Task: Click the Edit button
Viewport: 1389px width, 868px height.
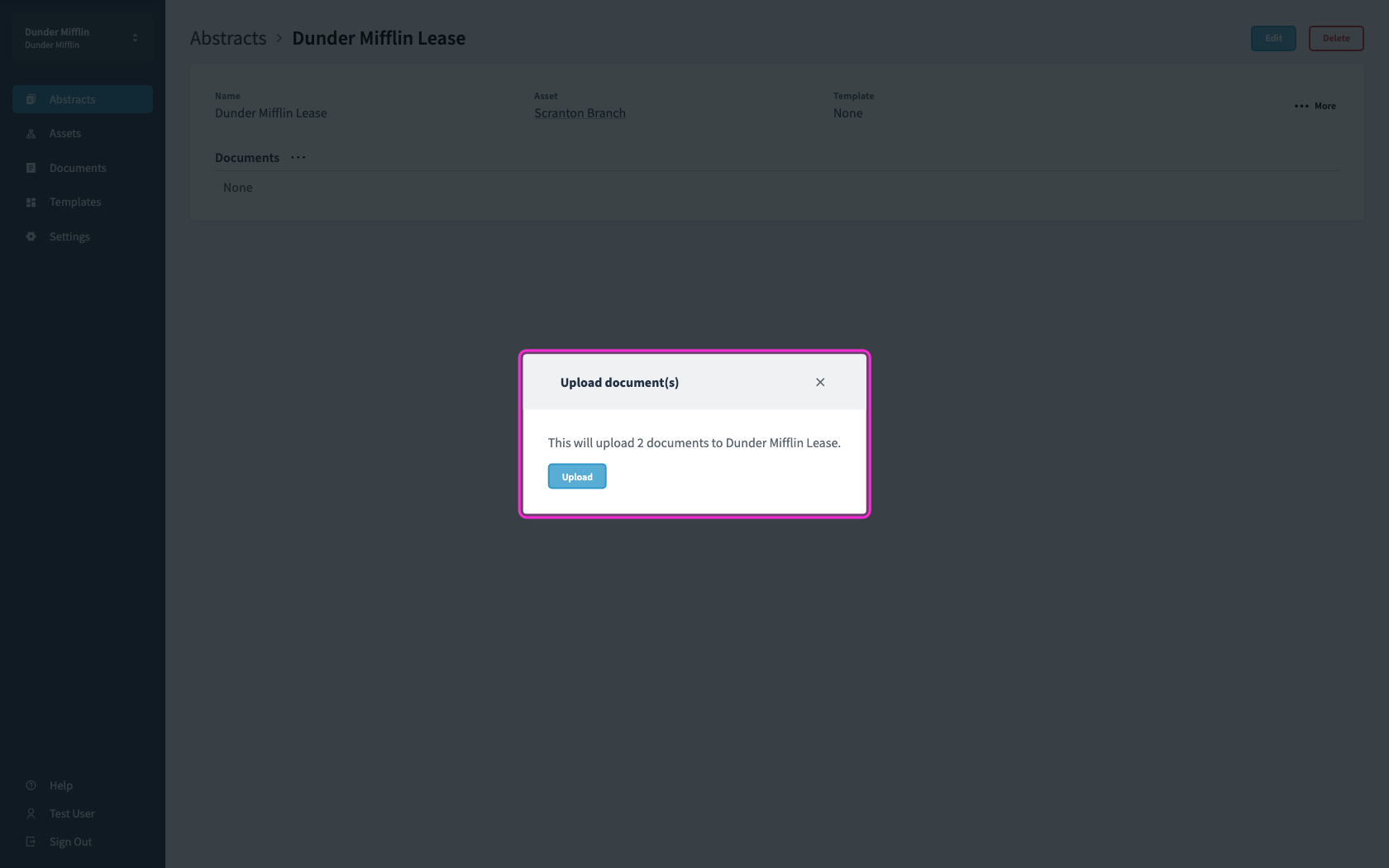Action: [1273, 38]
